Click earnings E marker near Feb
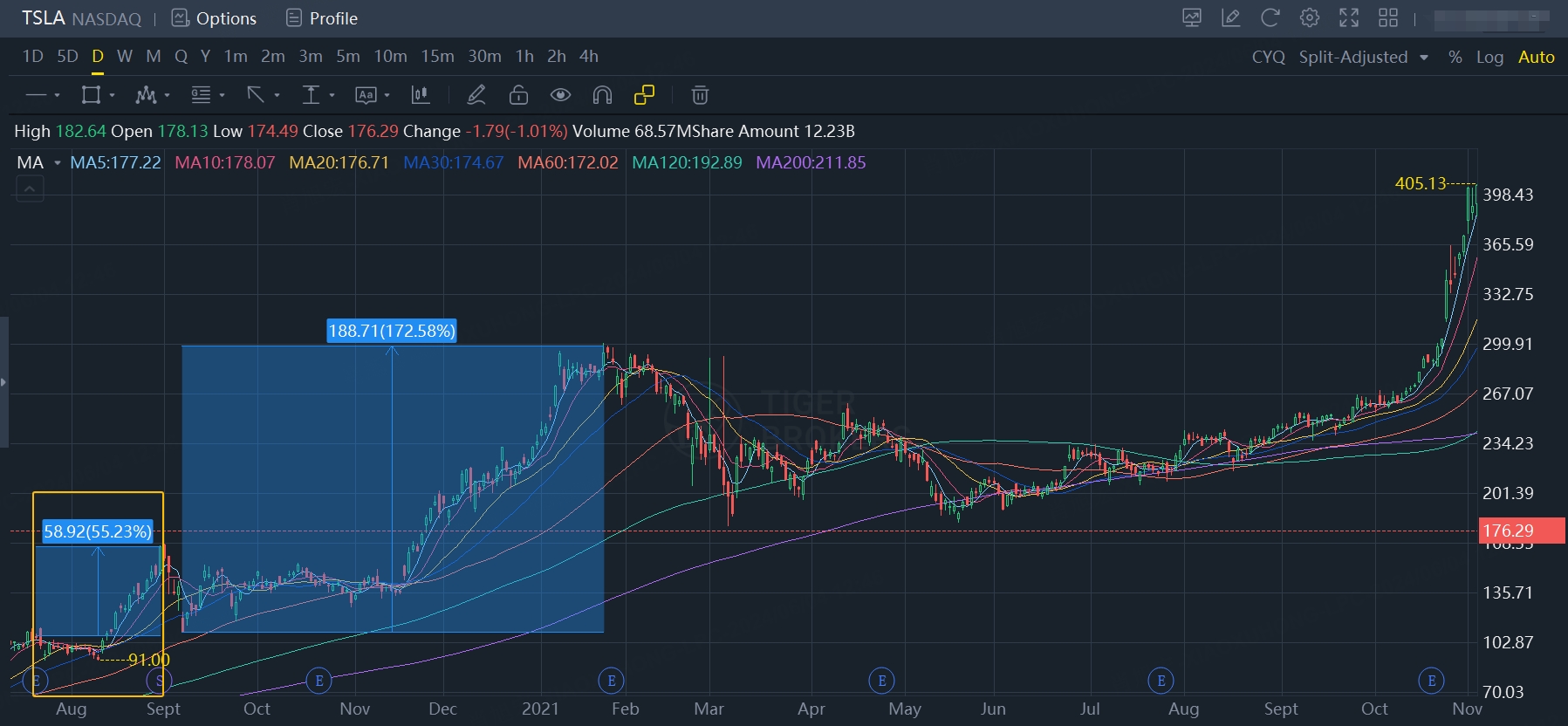 click(611, 681)
